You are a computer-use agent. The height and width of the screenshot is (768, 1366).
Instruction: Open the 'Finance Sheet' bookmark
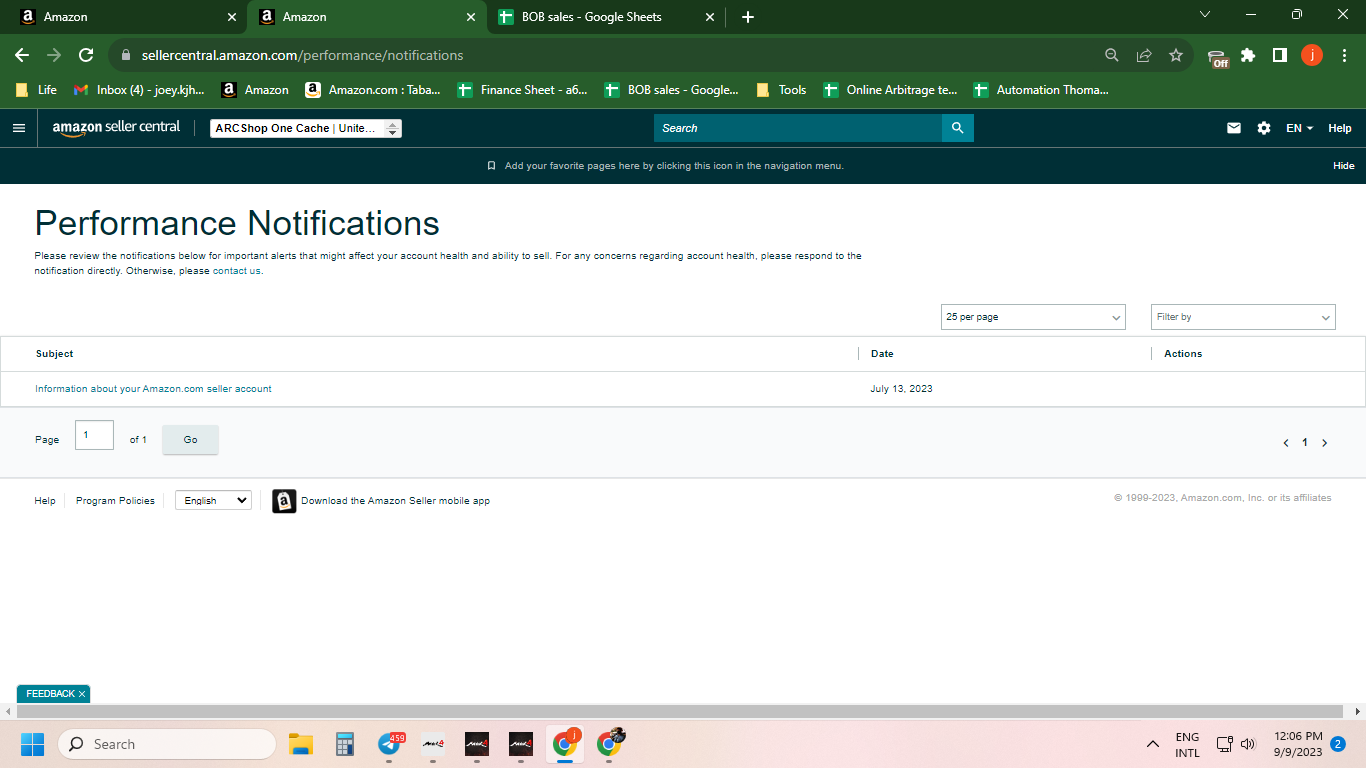click(x=523, y=90)
